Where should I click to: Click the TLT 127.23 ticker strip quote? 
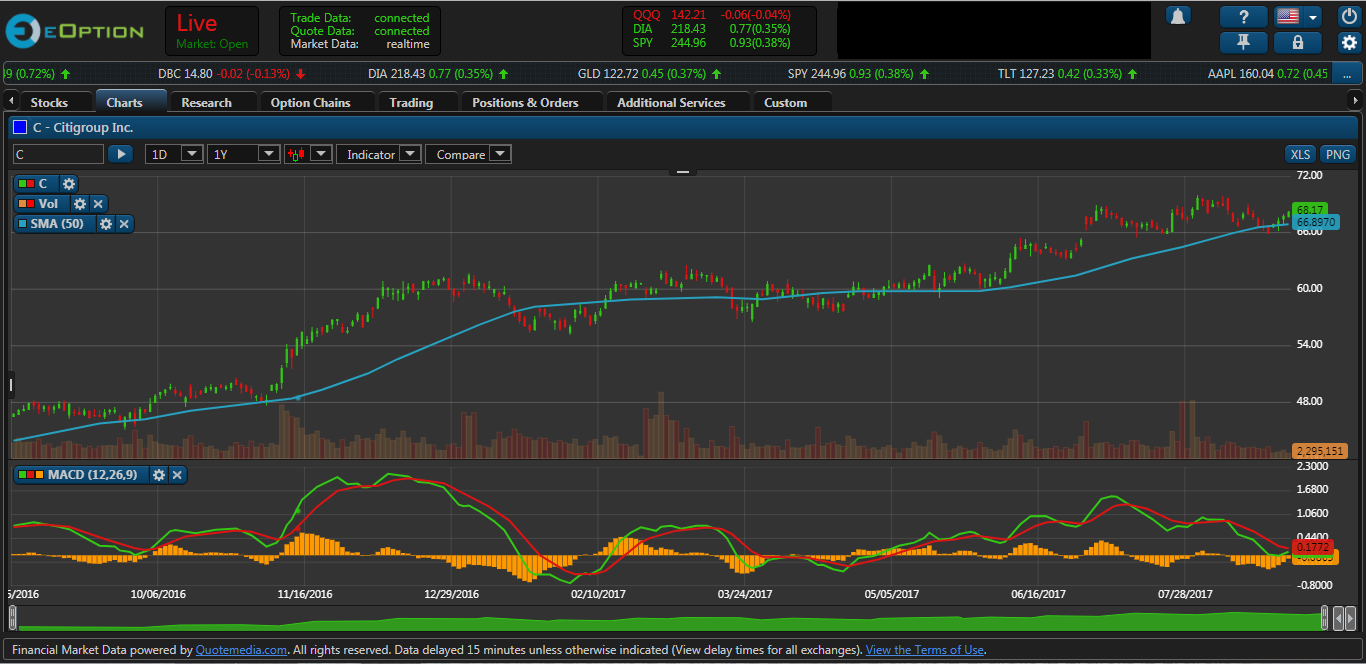[x=1068, y=74]
